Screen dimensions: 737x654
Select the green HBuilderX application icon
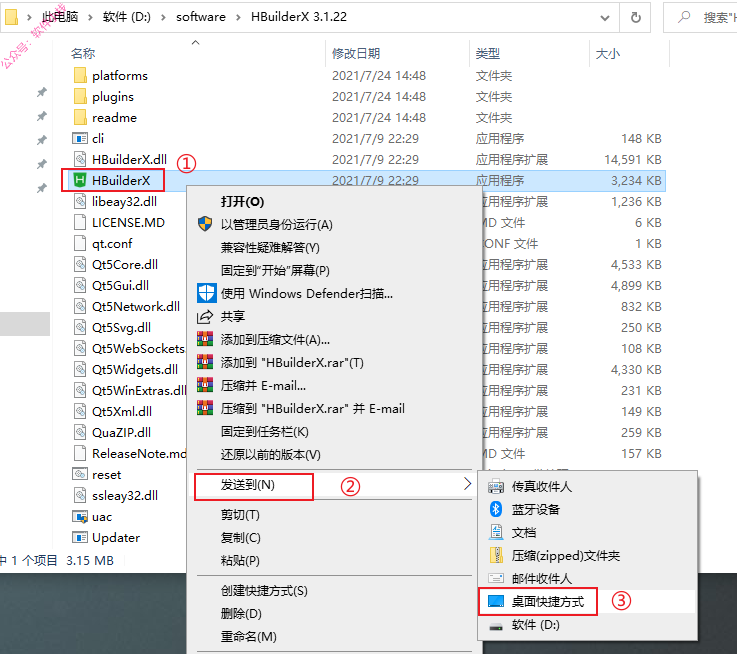tap(80, 180)
